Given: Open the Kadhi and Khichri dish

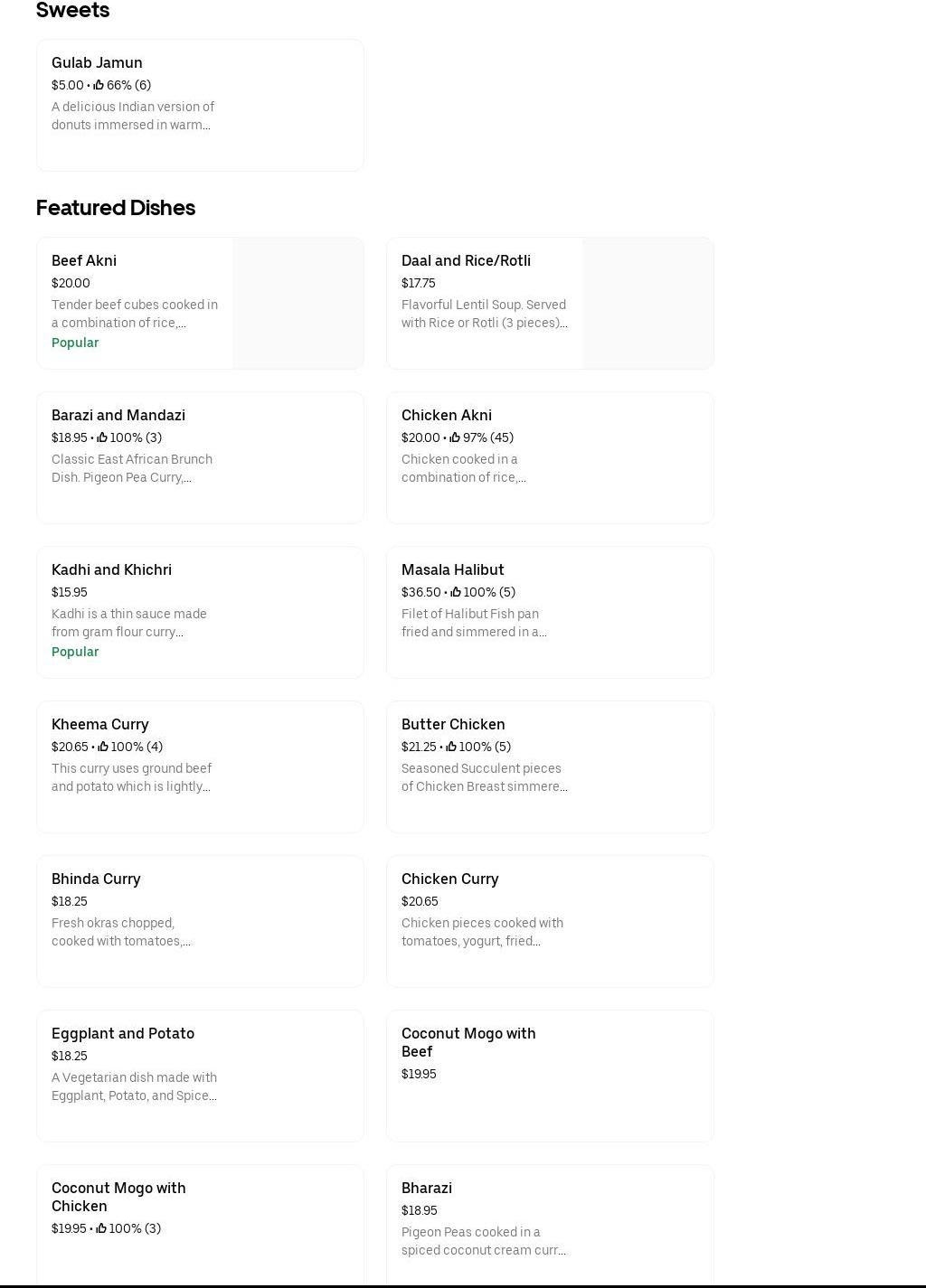Looking at the screenshot, I should 111,569.
